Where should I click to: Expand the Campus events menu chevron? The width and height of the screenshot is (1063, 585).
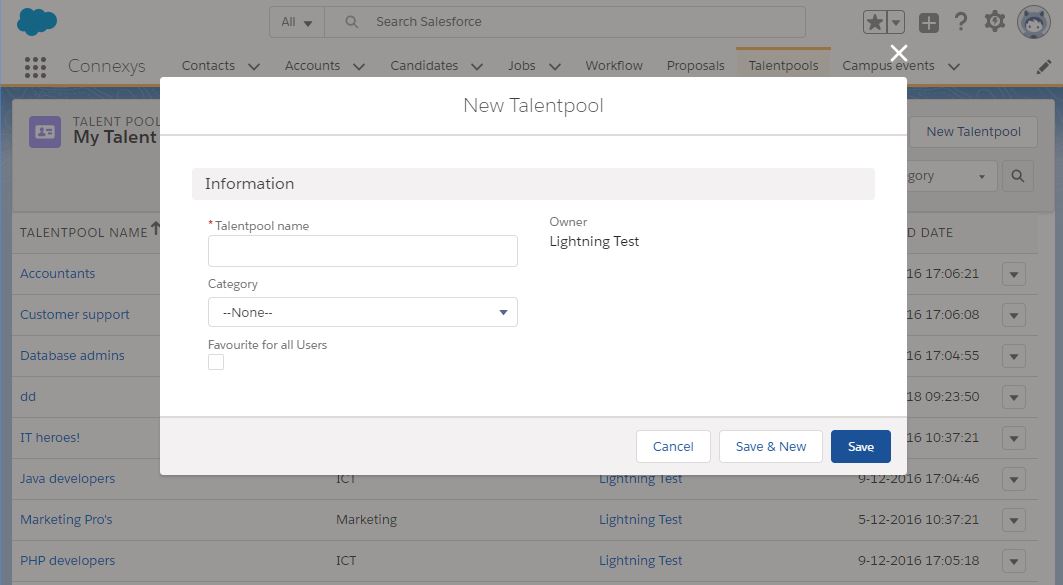(x=954, y=66)
